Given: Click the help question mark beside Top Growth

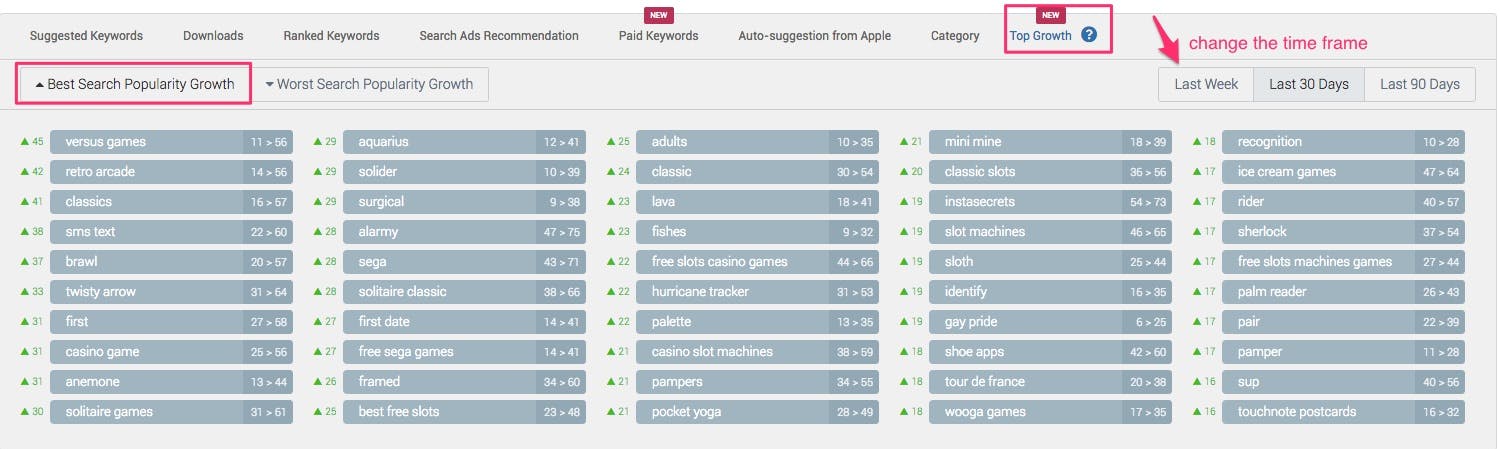Looking at the screenshot, I should click(1089, 35).
